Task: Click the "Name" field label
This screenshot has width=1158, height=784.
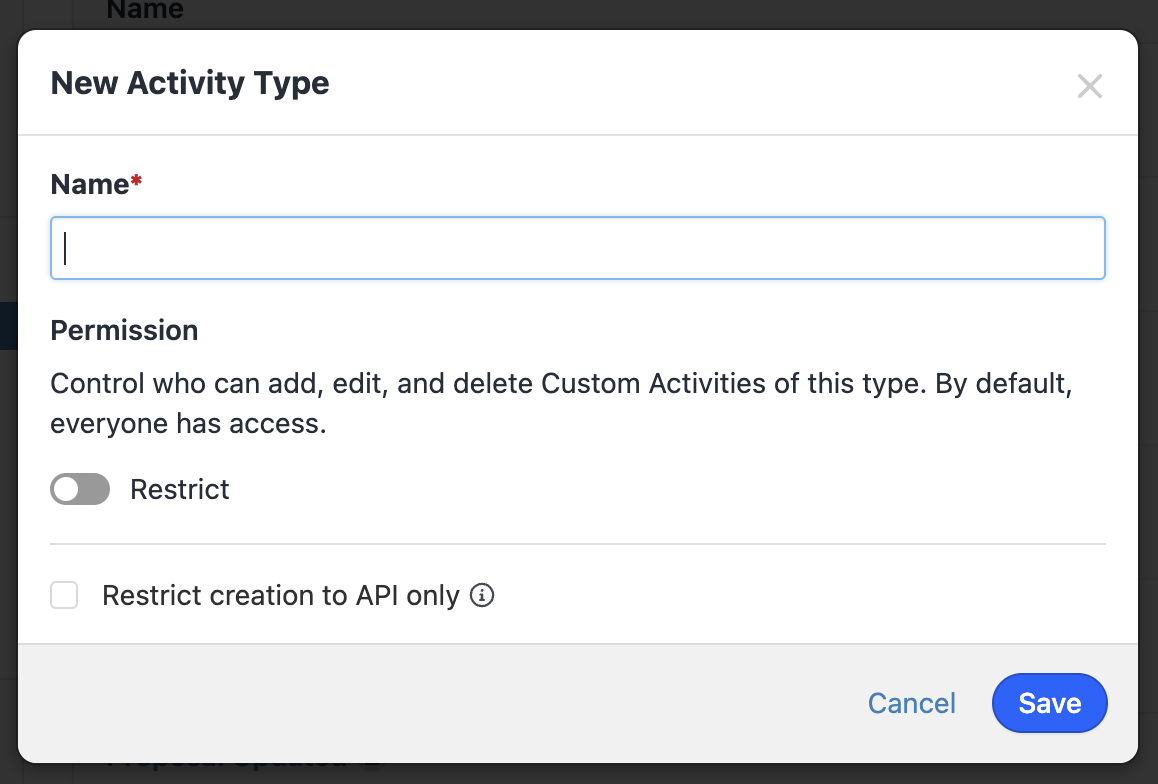Action: point(90,184)
